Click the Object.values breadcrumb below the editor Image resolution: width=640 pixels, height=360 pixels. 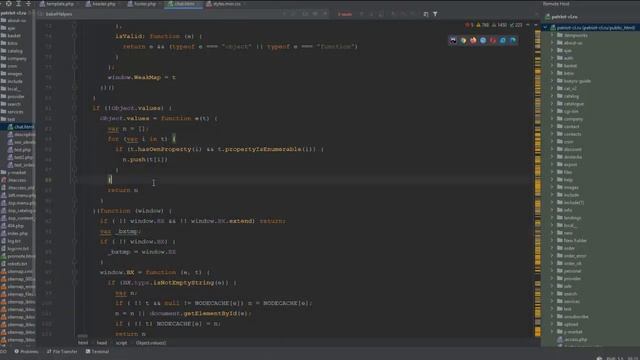[151, 343]
